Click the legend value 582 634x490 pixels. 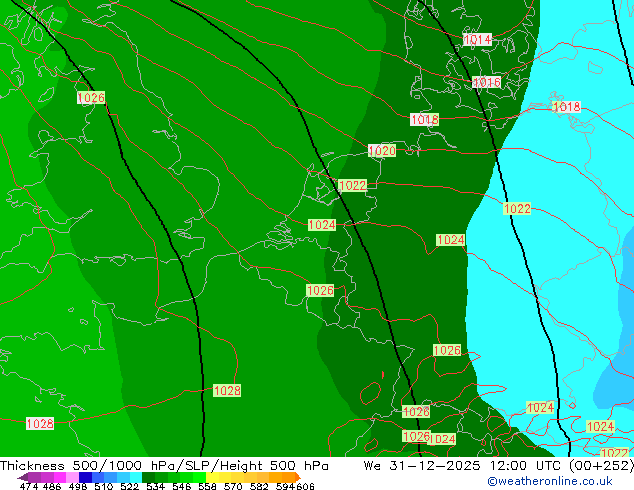259,486
